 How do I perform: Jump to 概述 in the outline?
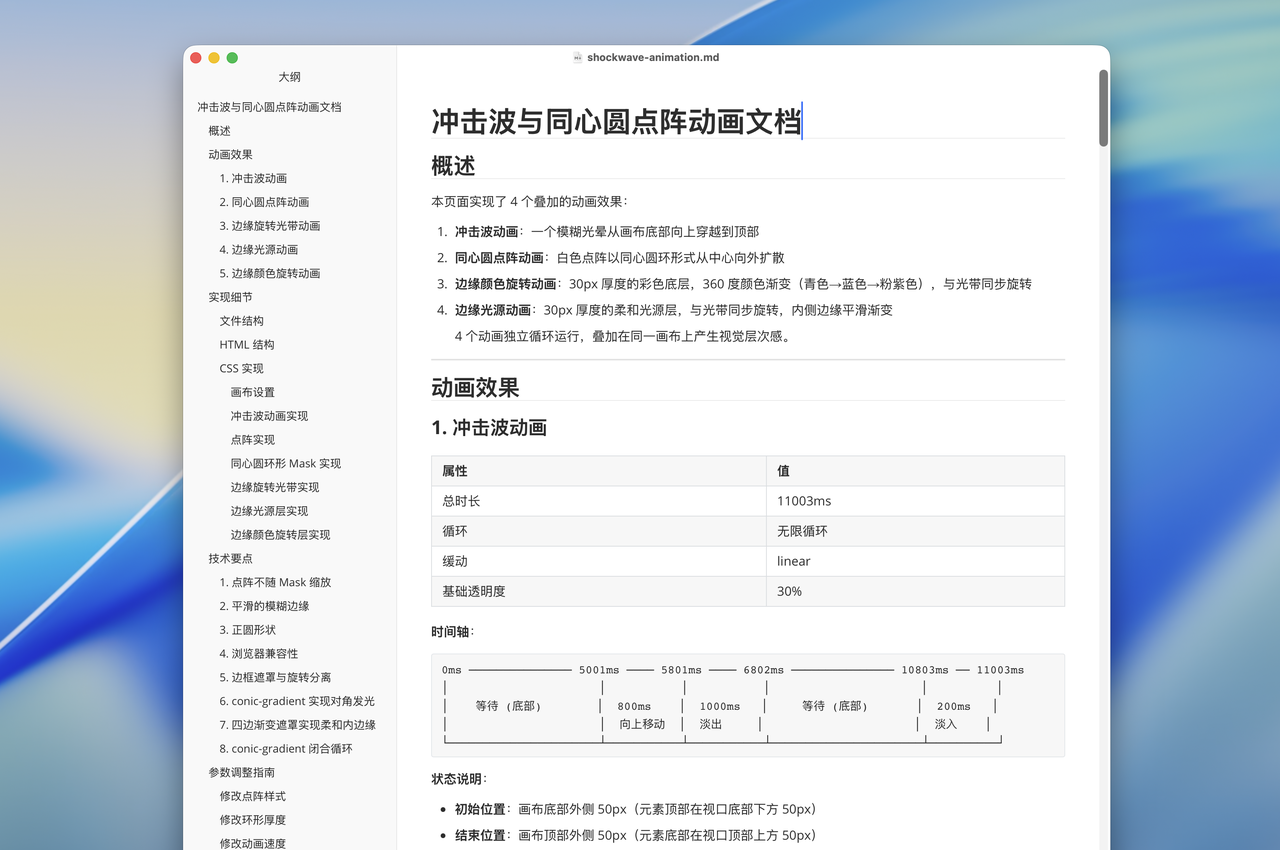pos(219,131)
